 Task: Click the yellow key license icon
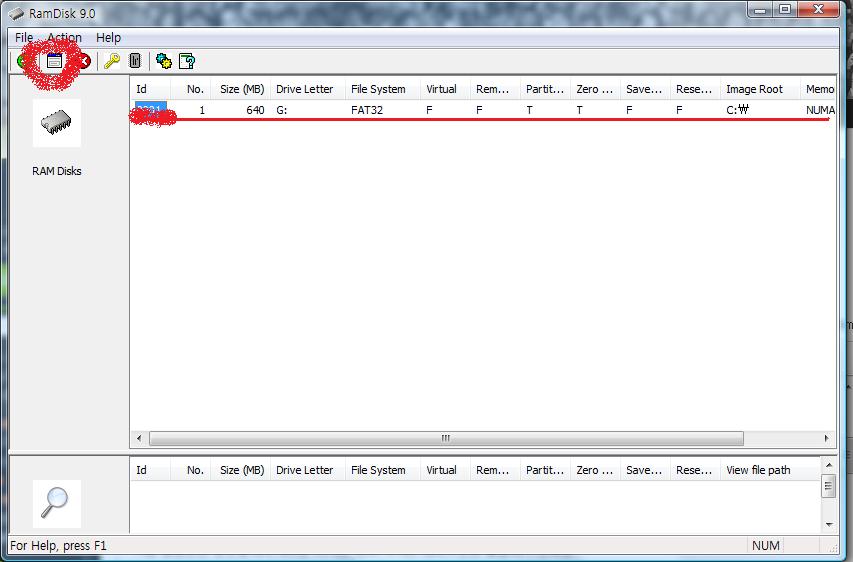[112, 61]
